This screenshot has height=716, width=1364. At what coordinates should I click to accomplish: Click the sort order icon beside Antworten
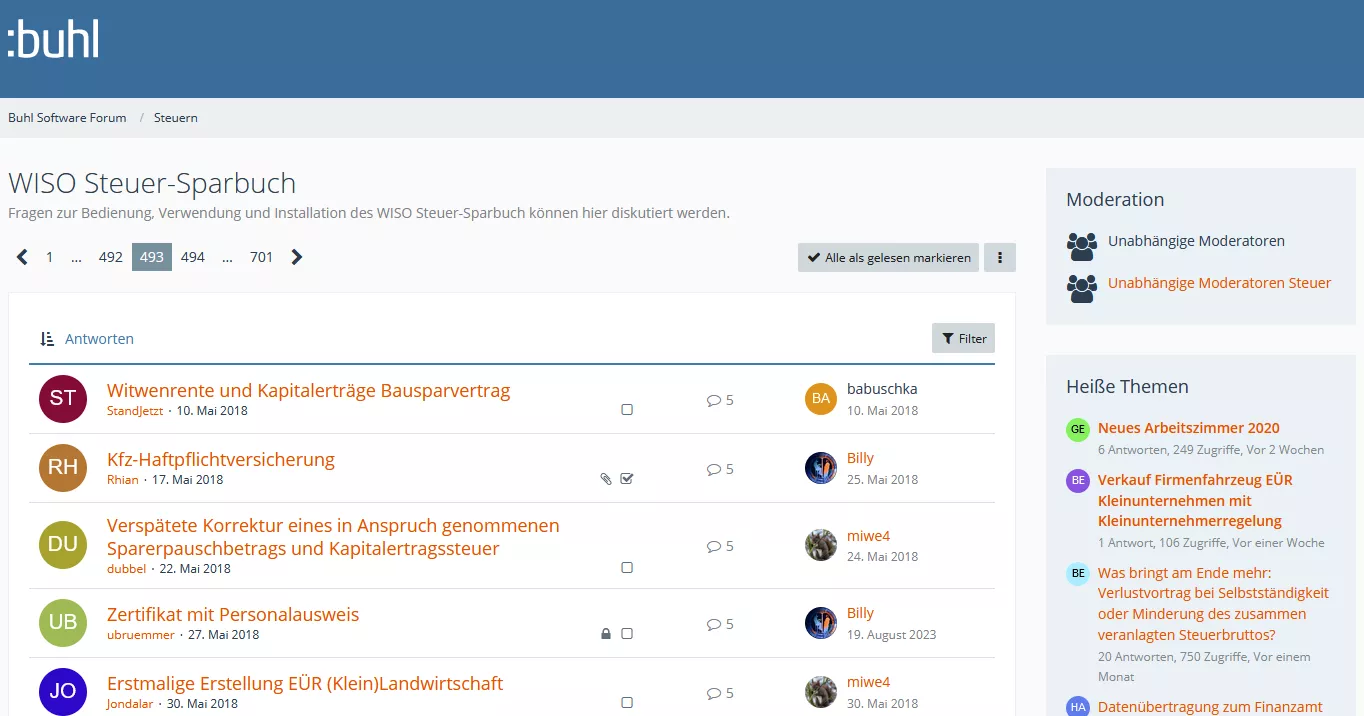pos(47,339)
